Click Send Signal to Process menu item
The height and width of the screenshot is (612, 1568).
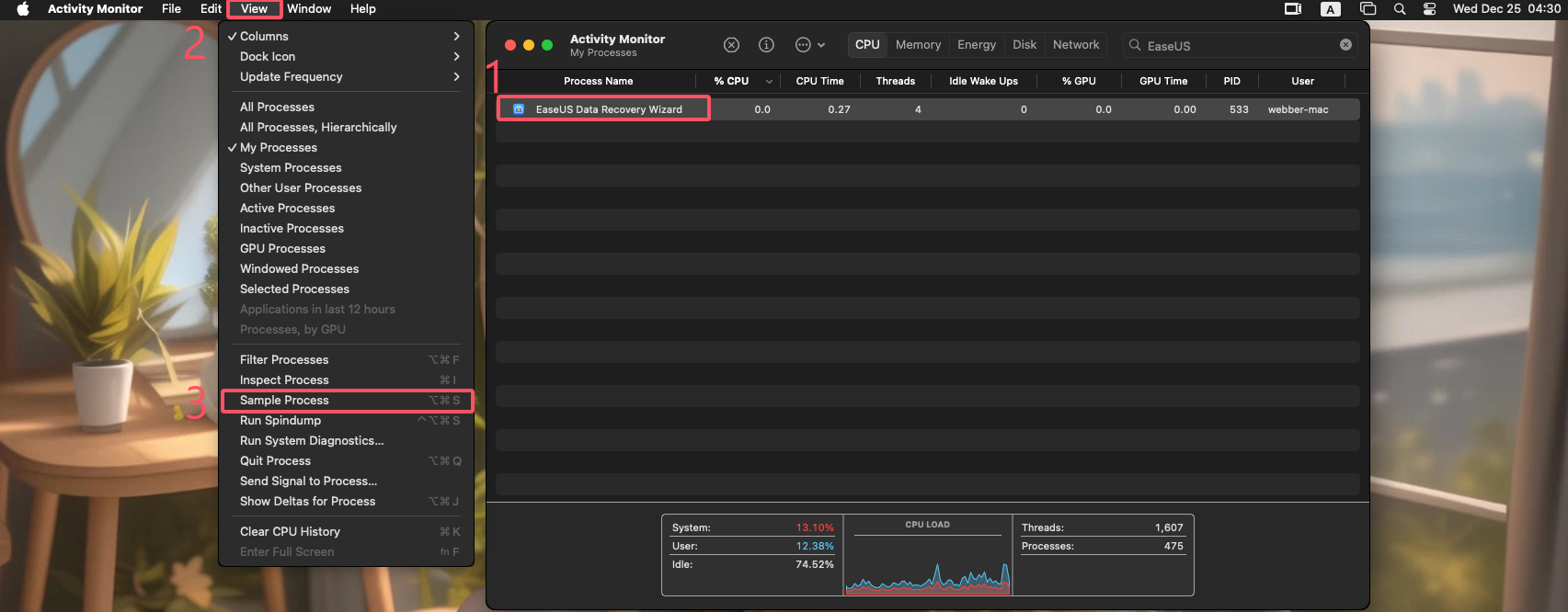coord(346,481)
